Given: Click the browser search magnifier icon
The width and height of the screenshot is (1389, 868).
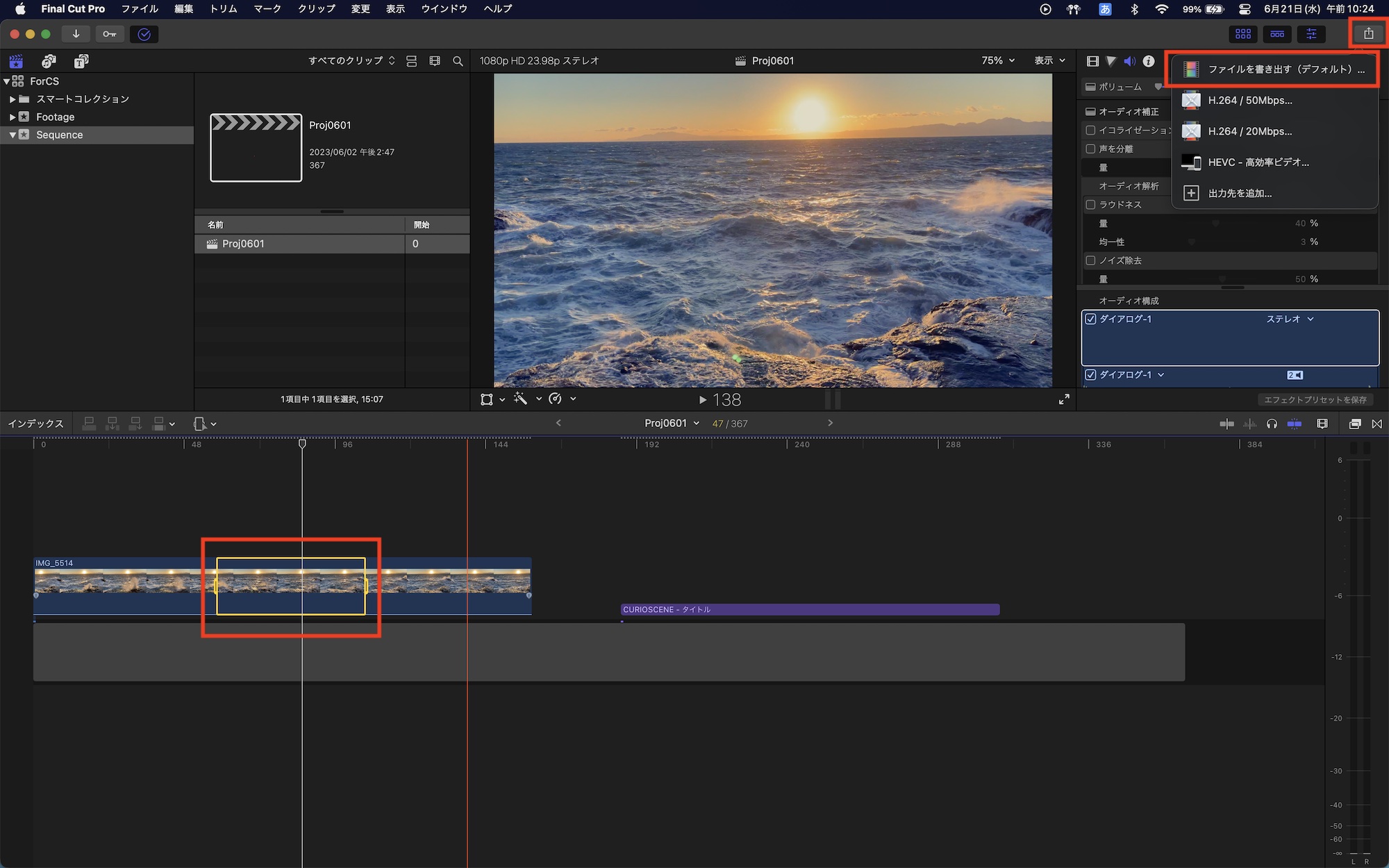Looking at the screenshot, I should pyautogui.click(x=458, y=61).
